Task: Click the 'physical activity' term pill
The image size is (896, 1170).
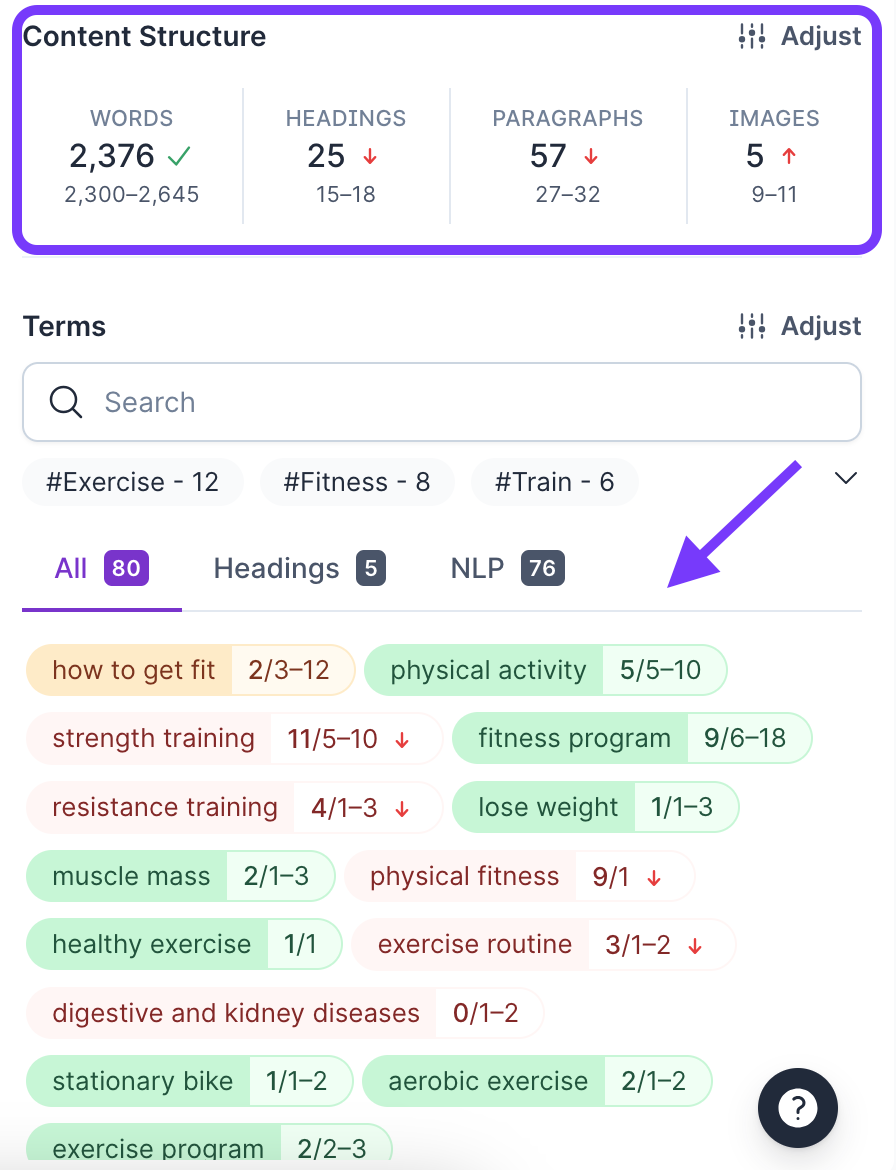Action: 488,670
